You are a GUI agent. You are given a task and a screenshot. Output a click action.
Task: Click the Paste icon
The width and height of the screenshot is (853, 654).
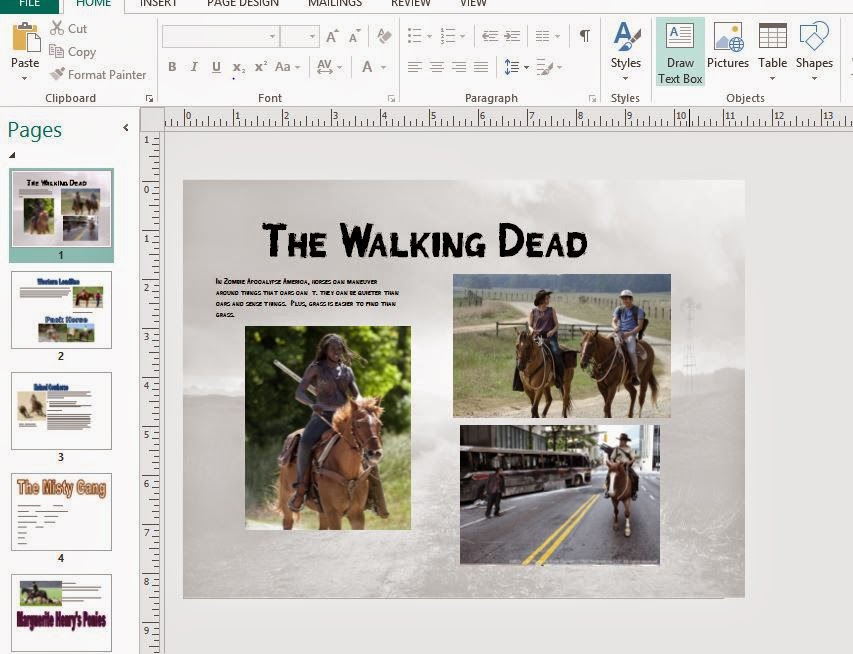pos(25,37)
